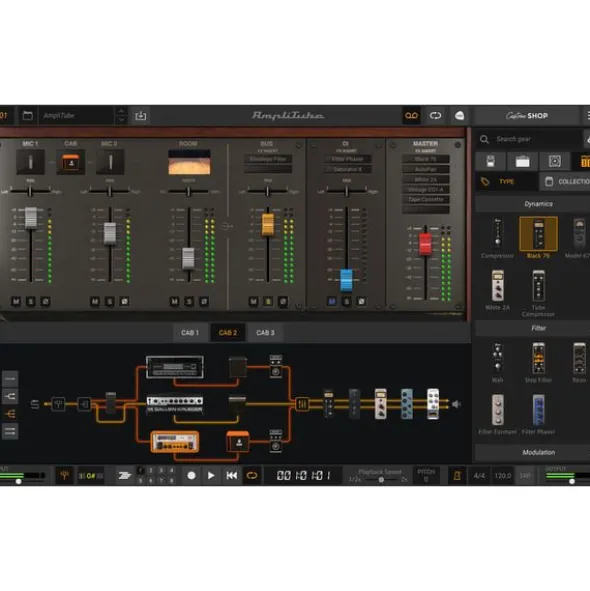The image size is (590, 591).
Task: Open the preset browser folder icon
Action: point(28,116)
